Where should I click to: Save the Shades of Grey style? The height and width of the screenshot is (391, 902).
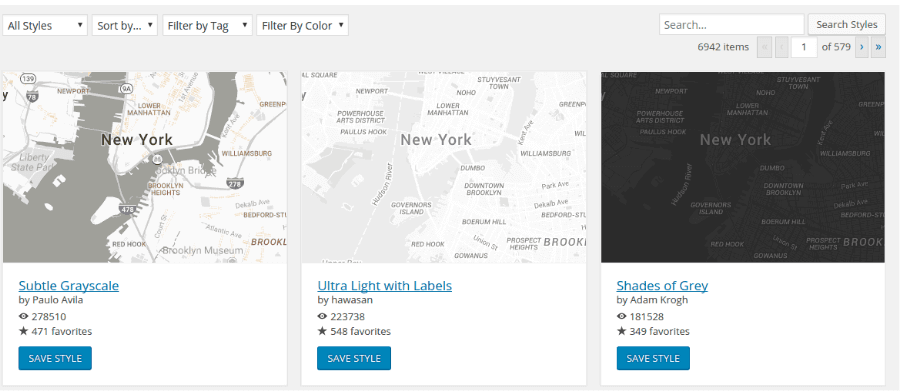click(653, 358)
